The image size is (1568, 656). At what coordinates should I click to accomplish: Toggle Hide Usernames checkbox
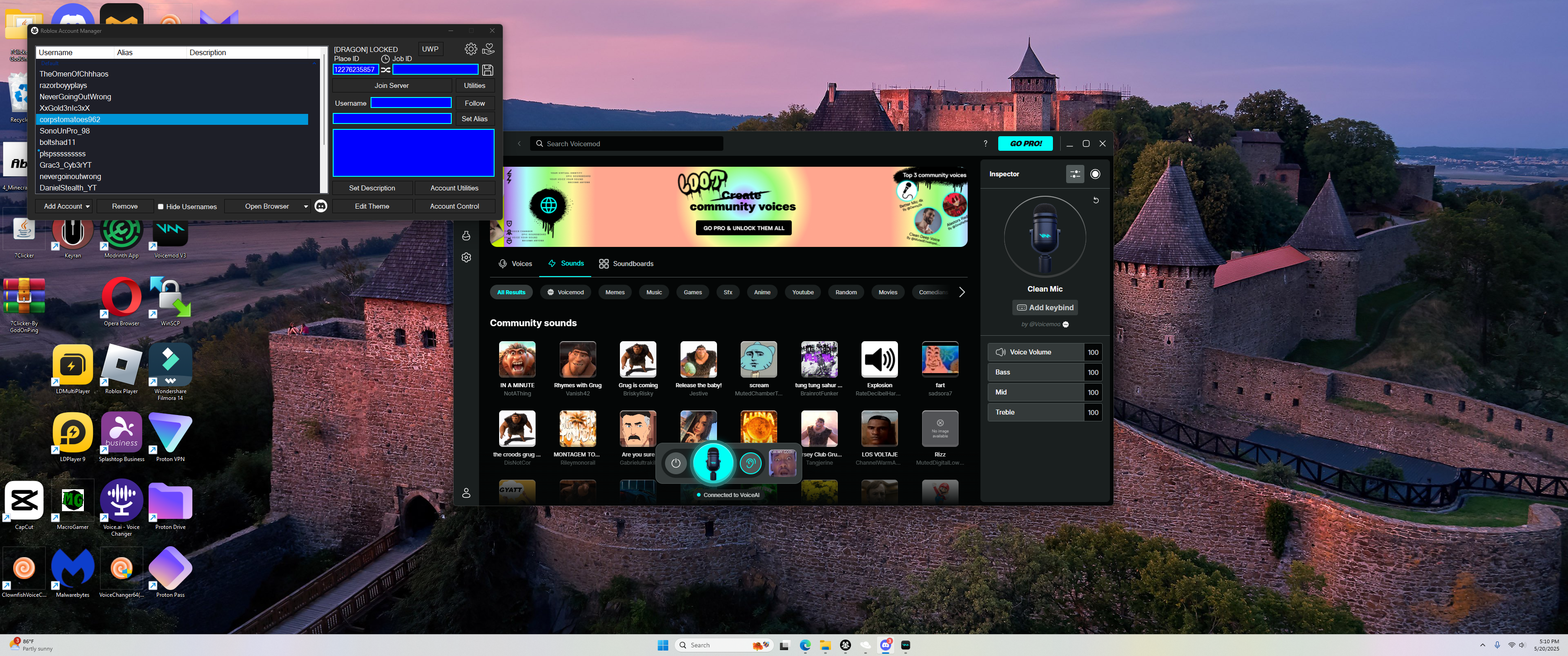[161, 207]
